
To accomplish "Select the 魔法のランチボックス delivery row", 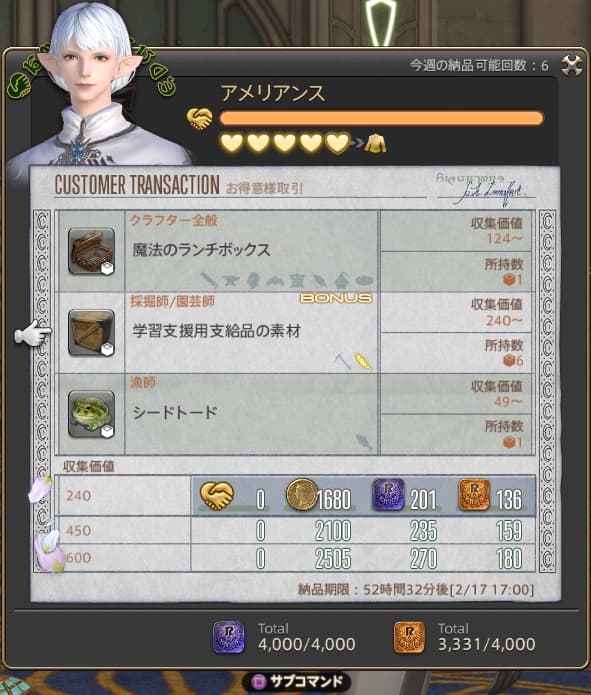I will coord(295,251).
